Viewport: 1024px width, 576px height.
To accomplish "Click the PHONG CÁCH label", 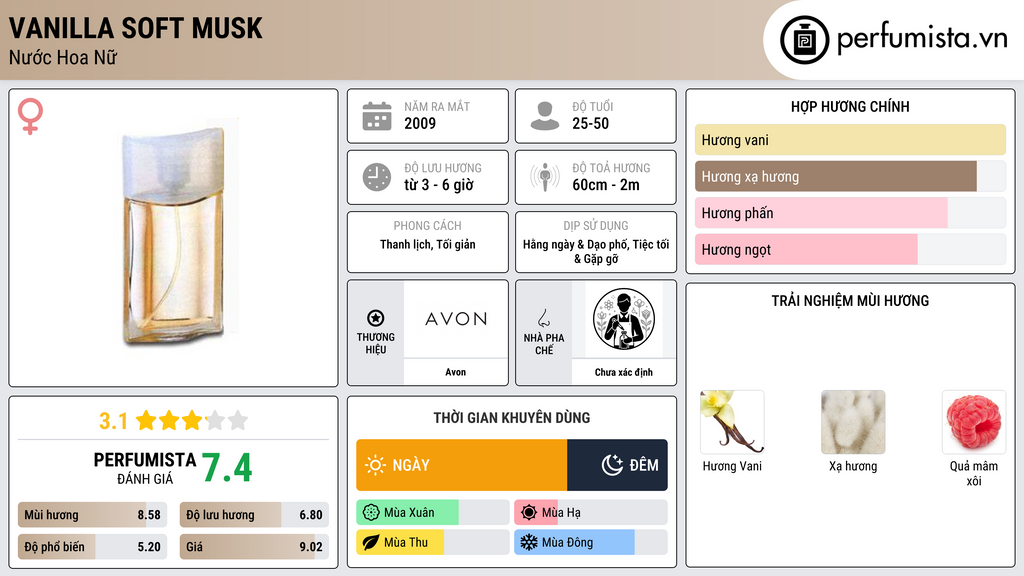I will (427, 225).
